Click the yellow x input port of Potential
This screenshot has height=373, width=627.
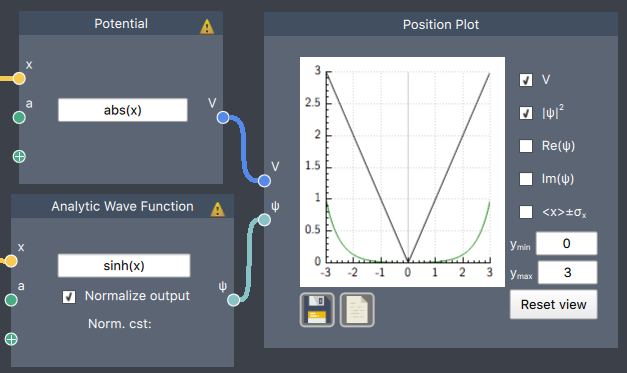(x=19, y=78)
